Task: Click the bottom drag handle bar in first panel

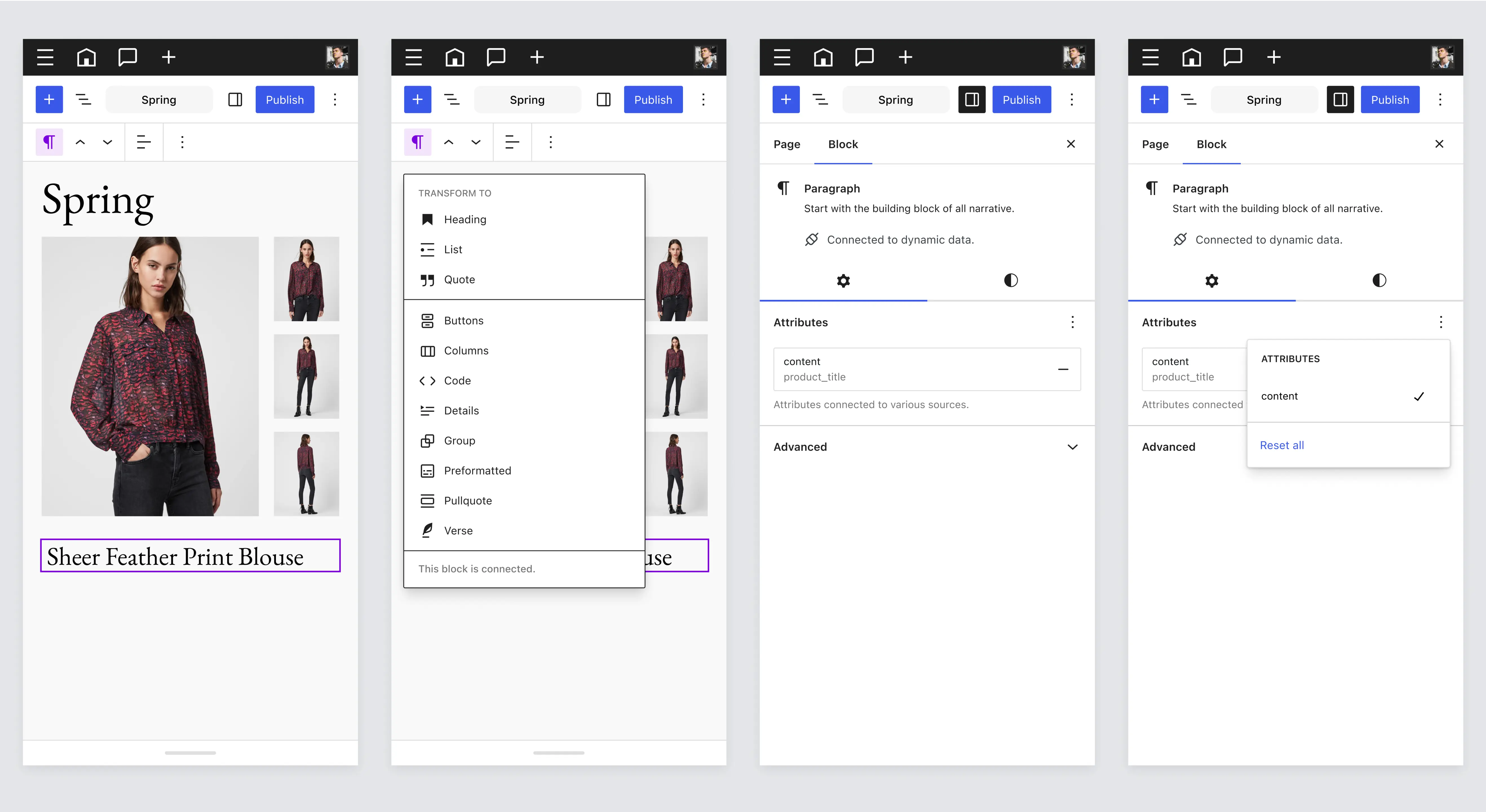Action: (x=190, y=753)
